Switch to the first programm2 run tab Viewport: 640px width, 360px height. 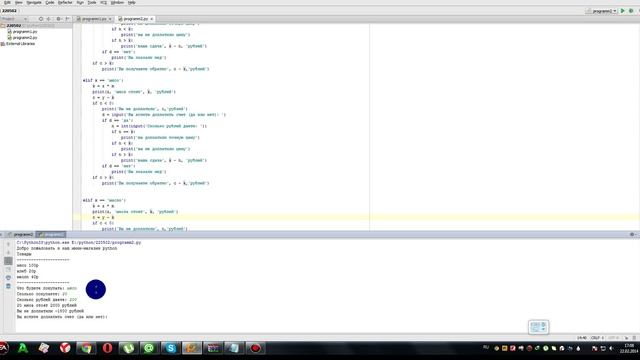20,234
